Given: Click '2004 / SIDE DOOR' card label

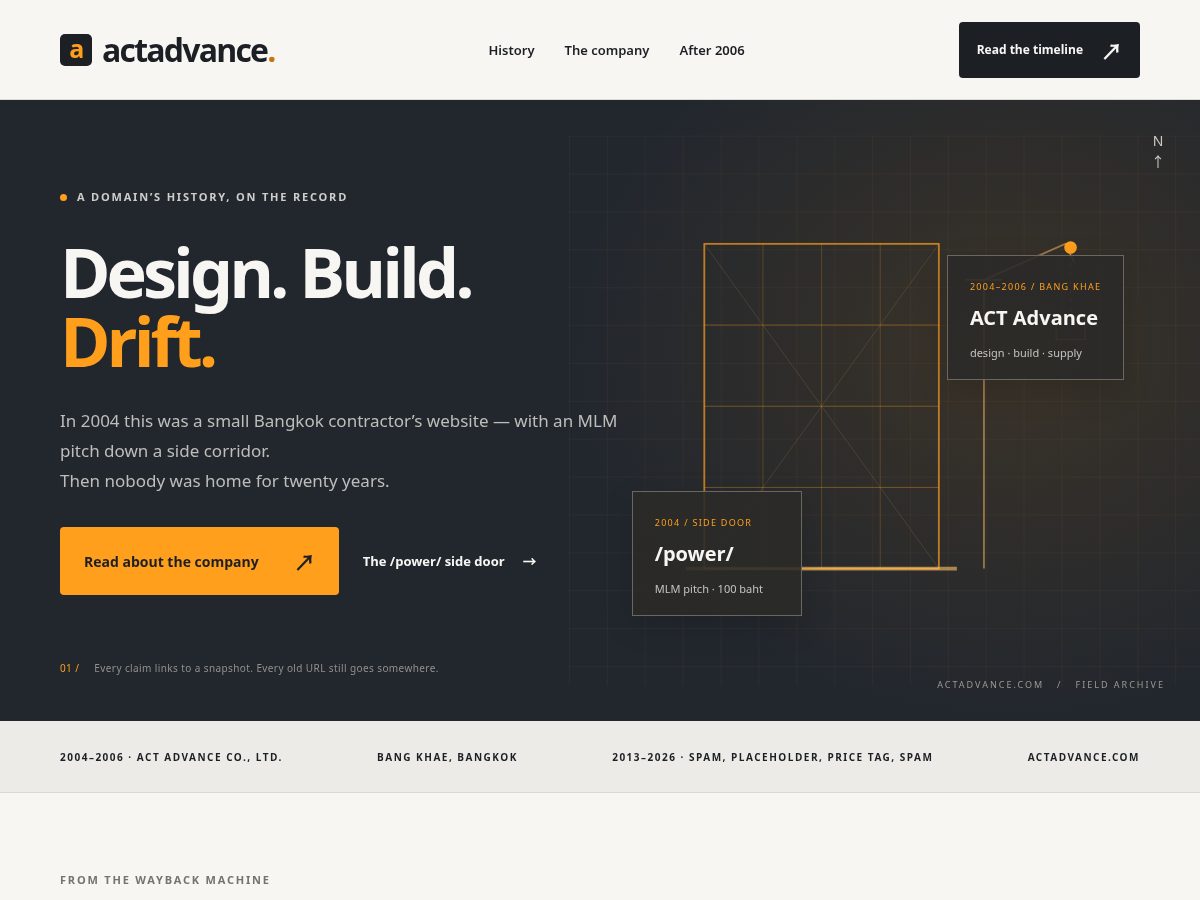Looking at the screenshot, I should 703,523.
